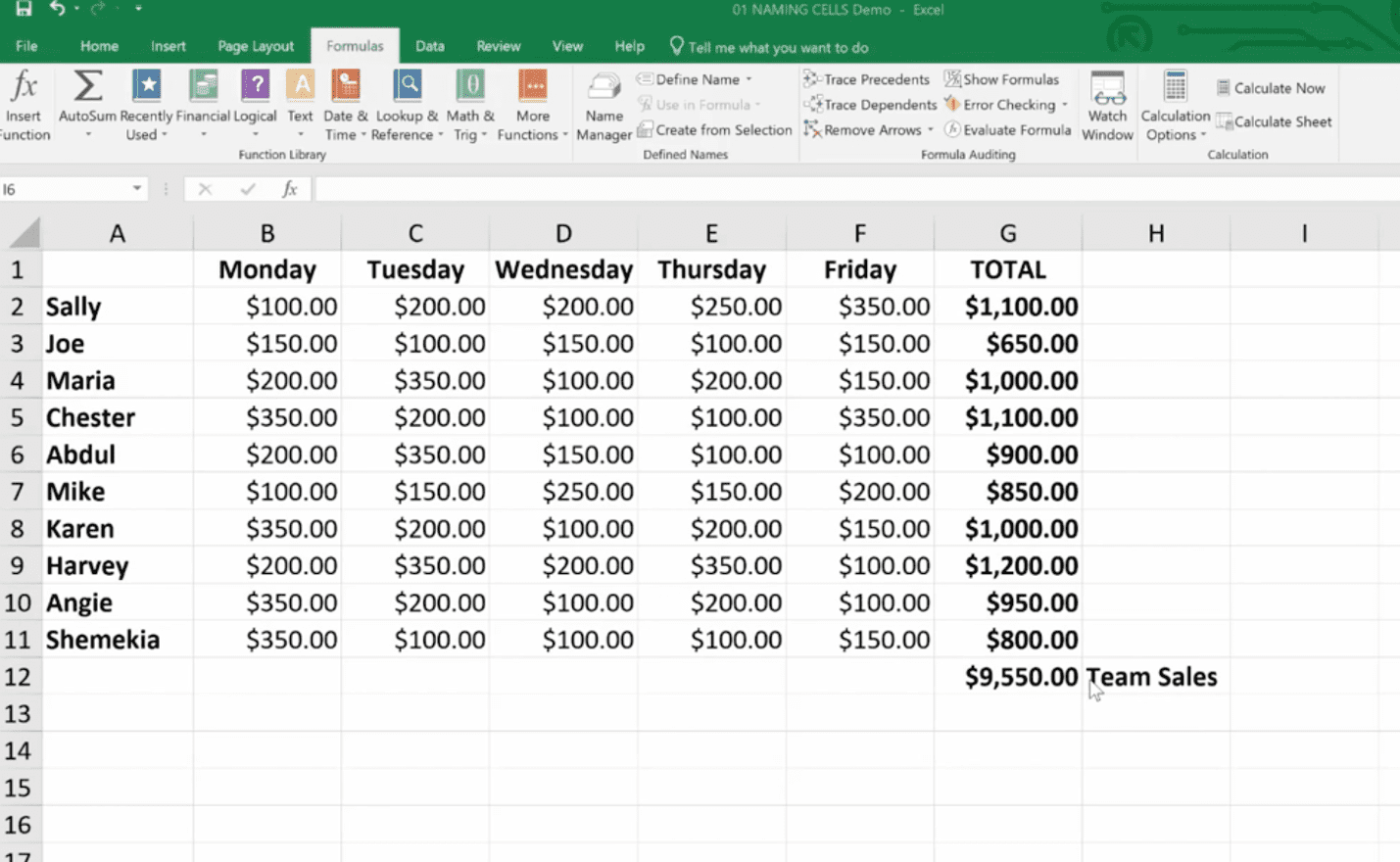Click the Save icon in title bar
1400x862 pixels.
point(24,9)
